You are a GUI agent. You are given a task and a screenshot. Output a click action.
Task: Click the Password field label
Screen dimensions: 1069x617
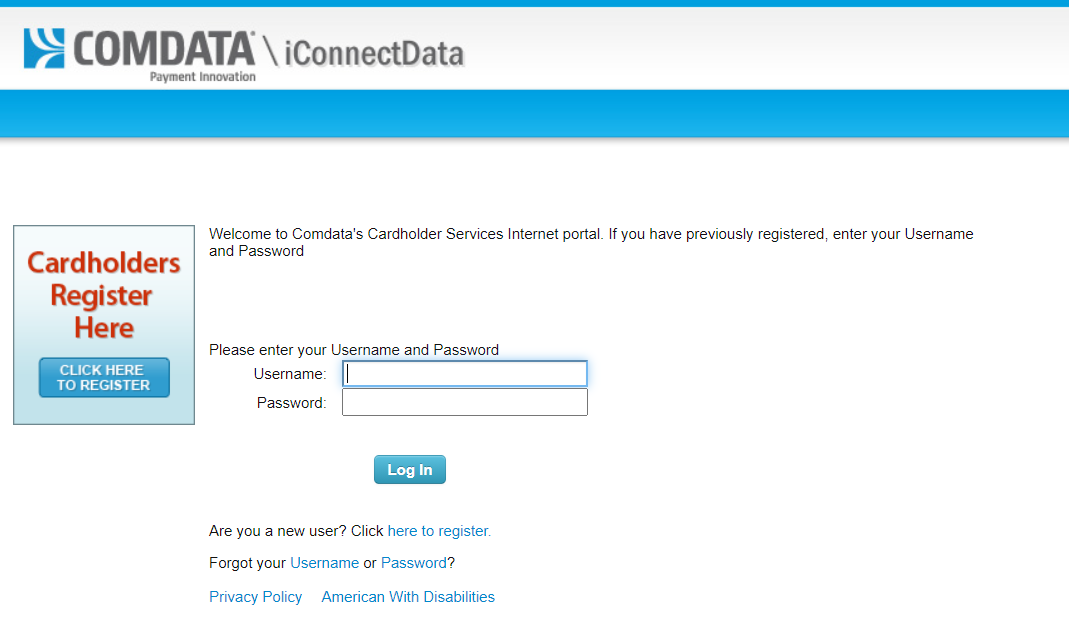pyautogui.click(x=290, y=401)
